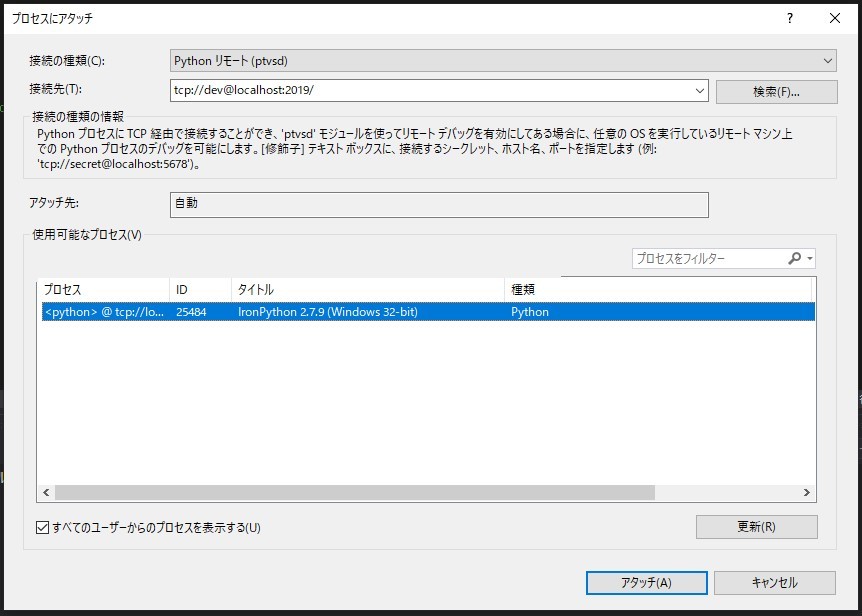Click the ? help button in title bar
This screenshot has height=616, width=862.
pyautogui.click(x=790, y=18)
